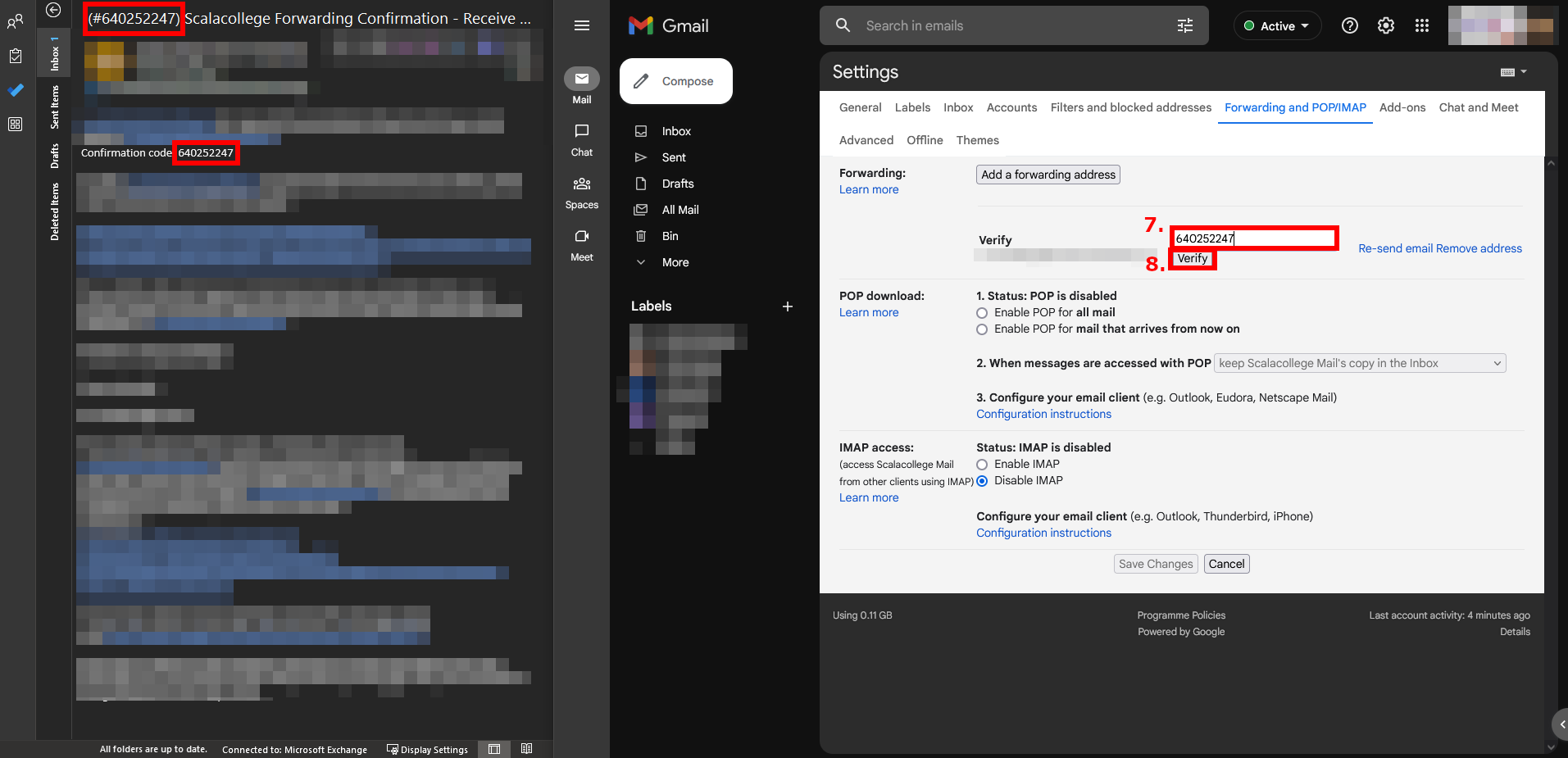
Task: Click the confirmation code input field
Action: pos(1254,238)
